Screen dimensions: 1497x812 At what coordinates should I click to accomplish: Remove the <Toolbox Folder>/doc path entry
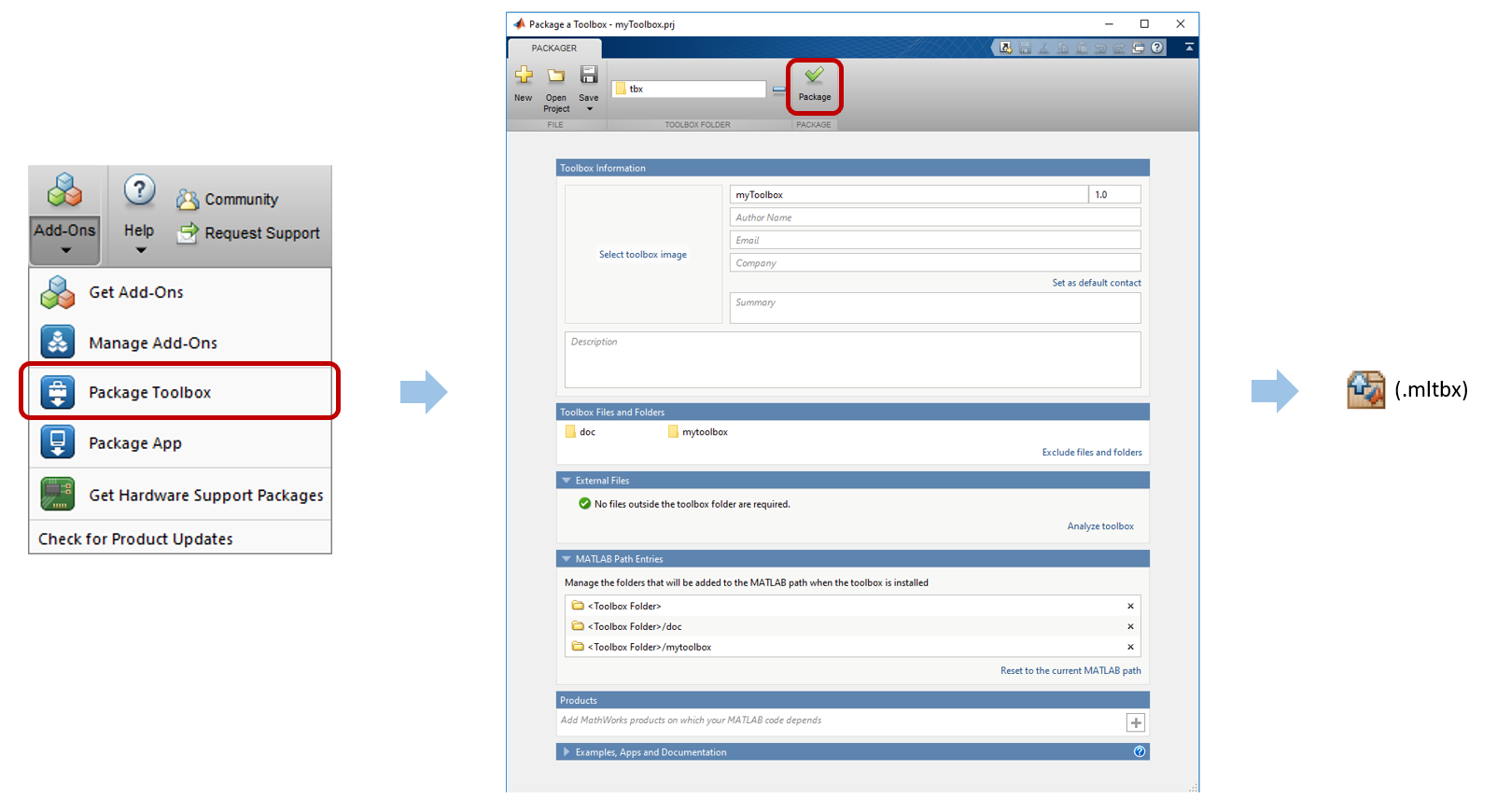(1130, 627)
